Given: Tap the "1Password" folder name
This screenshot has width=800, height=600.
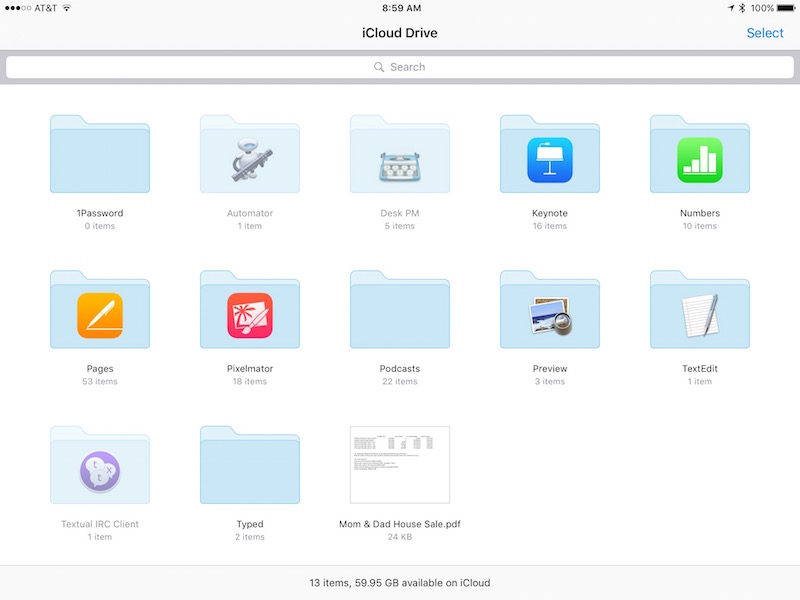Looking at the screenshot, I should (100, 213).
